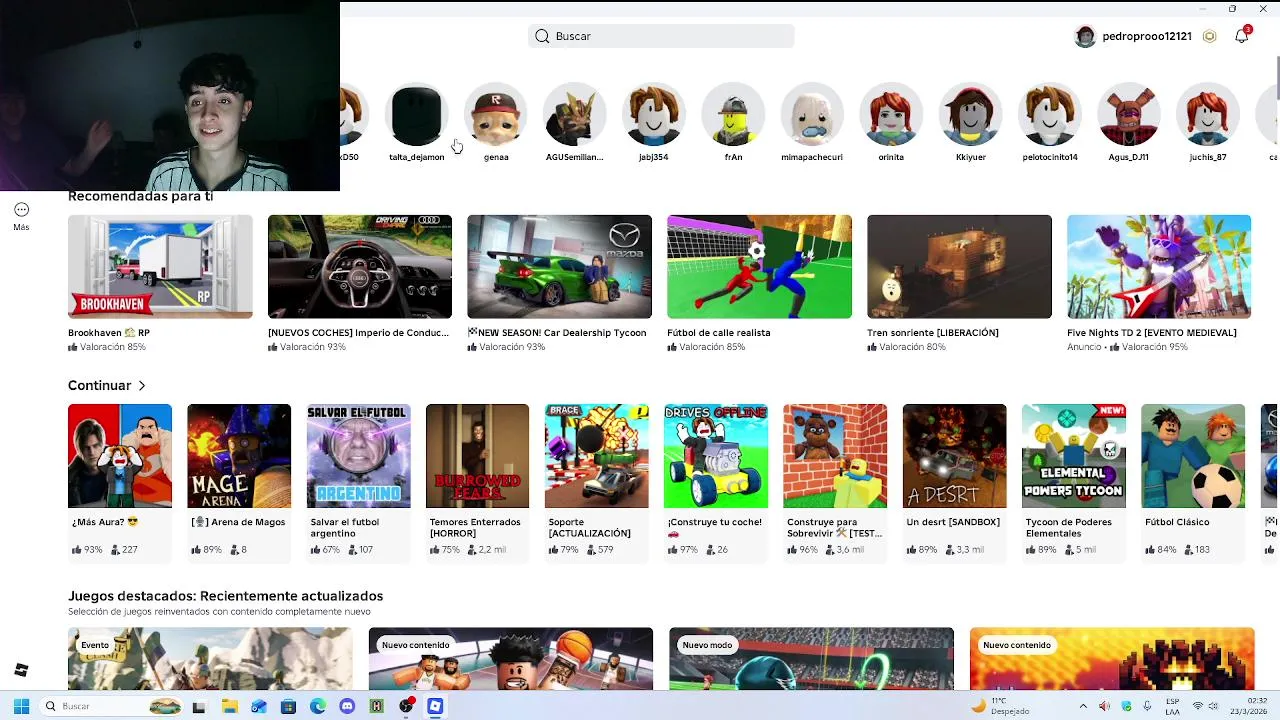Open the featured card labeled Evento
The width and height of the screenshot is (1280, 720).
click(210, 658)
